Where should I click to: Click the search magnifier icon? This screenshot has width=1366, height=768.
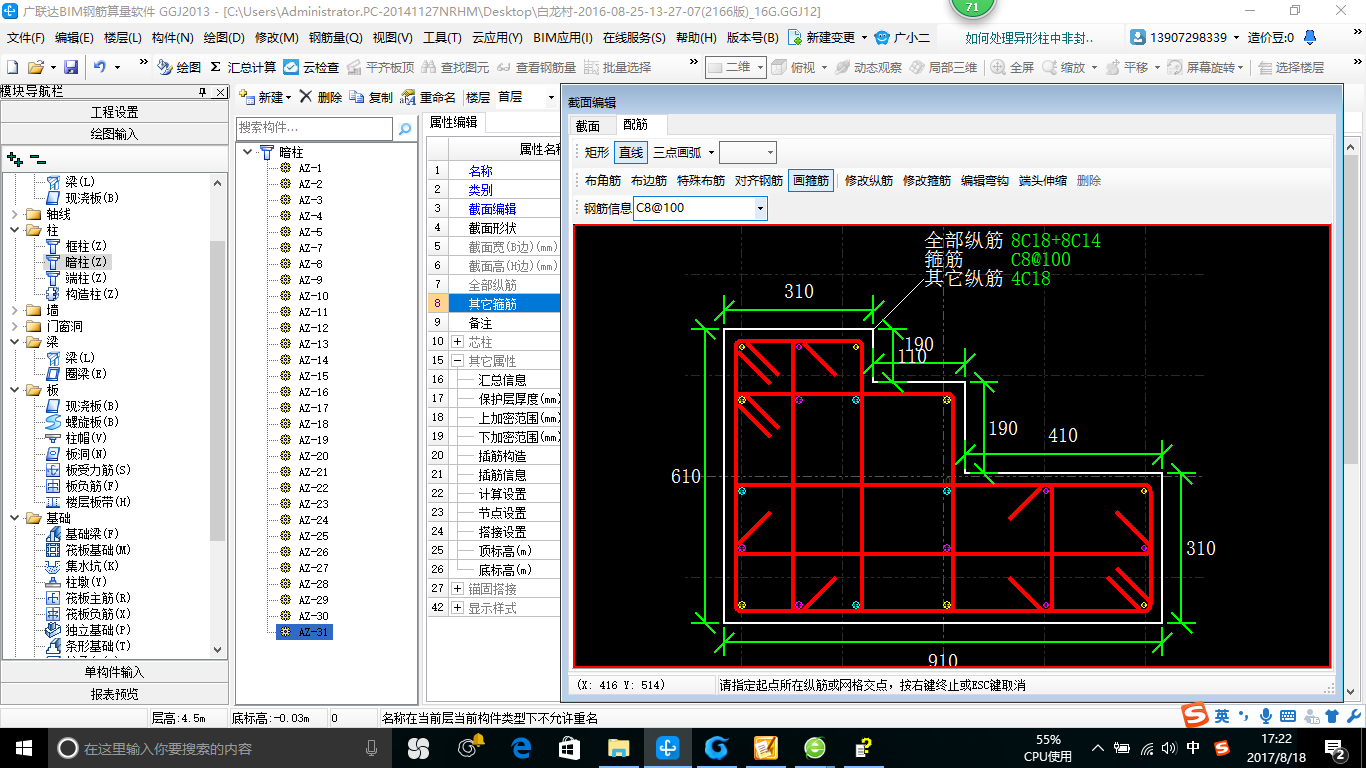tap(405, 129)
